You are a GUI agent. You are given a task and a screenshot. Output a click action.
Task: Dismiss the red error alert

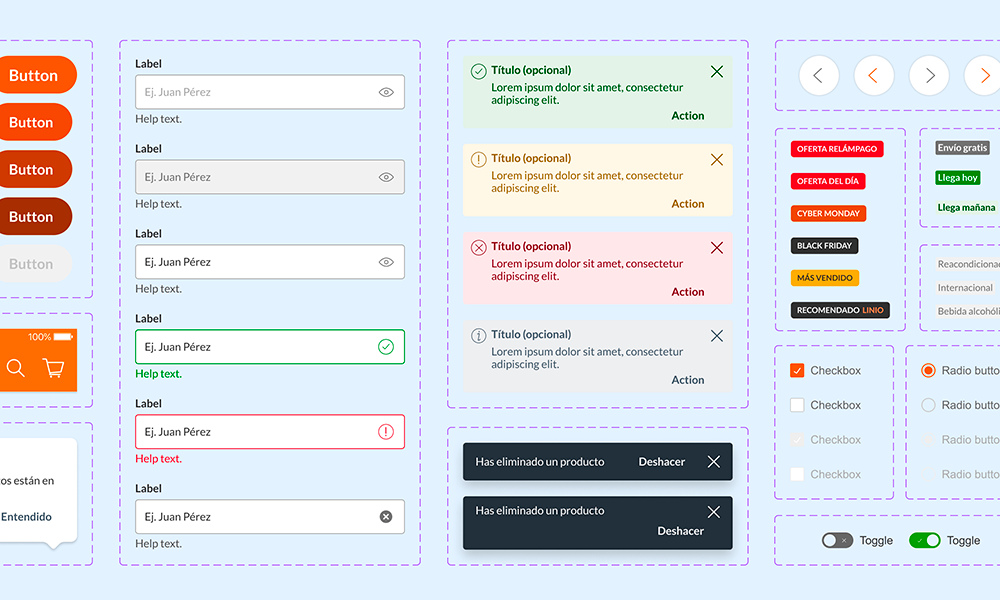pyautogui.click(x=716, y=247)
